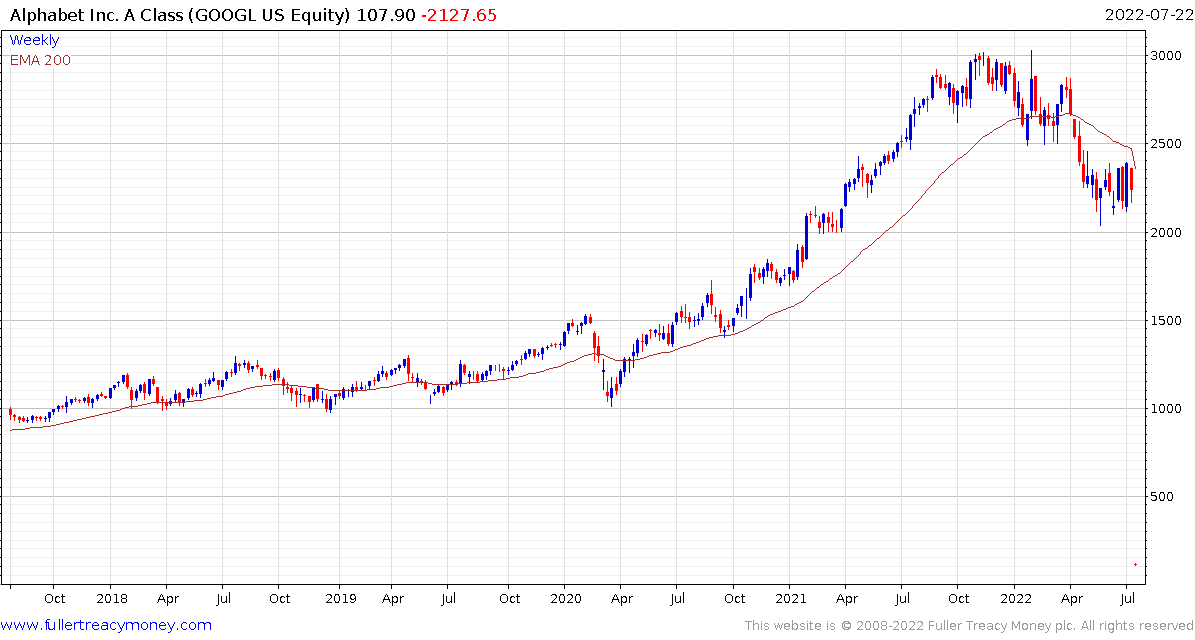Click the 2500 price axis label
1195x640 pixels.
tap(1165, 143)
